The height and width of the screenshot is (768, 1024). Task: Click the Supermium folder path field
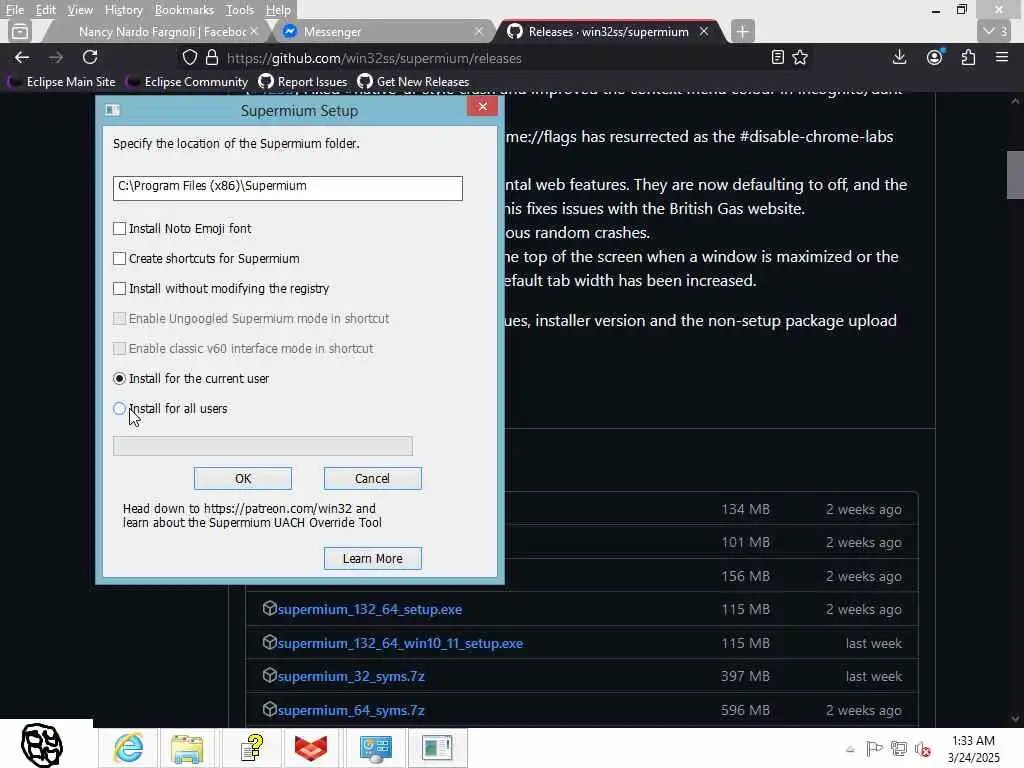[287, 188]
